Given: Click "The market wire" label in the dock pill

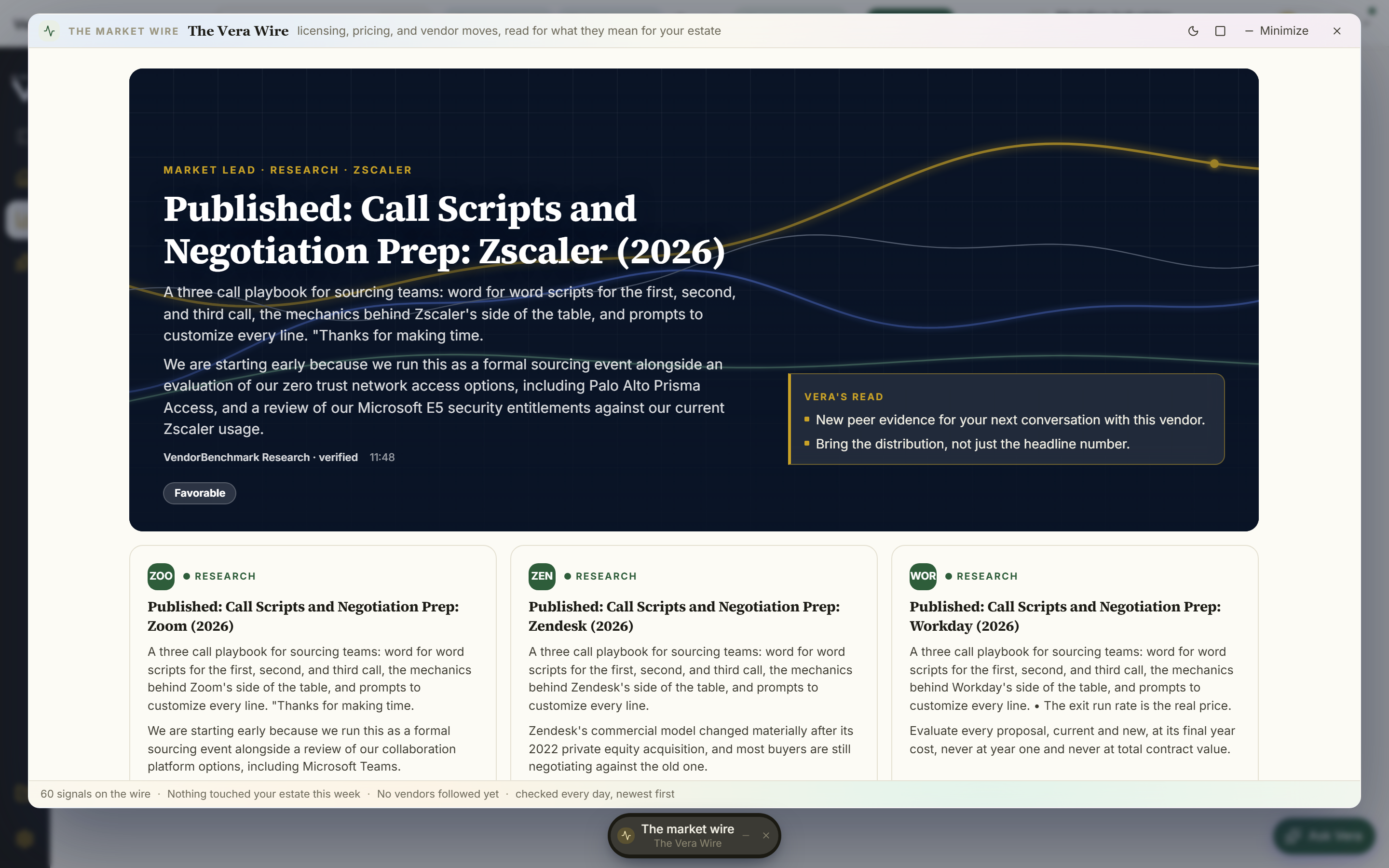Looking at the screenshot, I should (x=688, y=829).
